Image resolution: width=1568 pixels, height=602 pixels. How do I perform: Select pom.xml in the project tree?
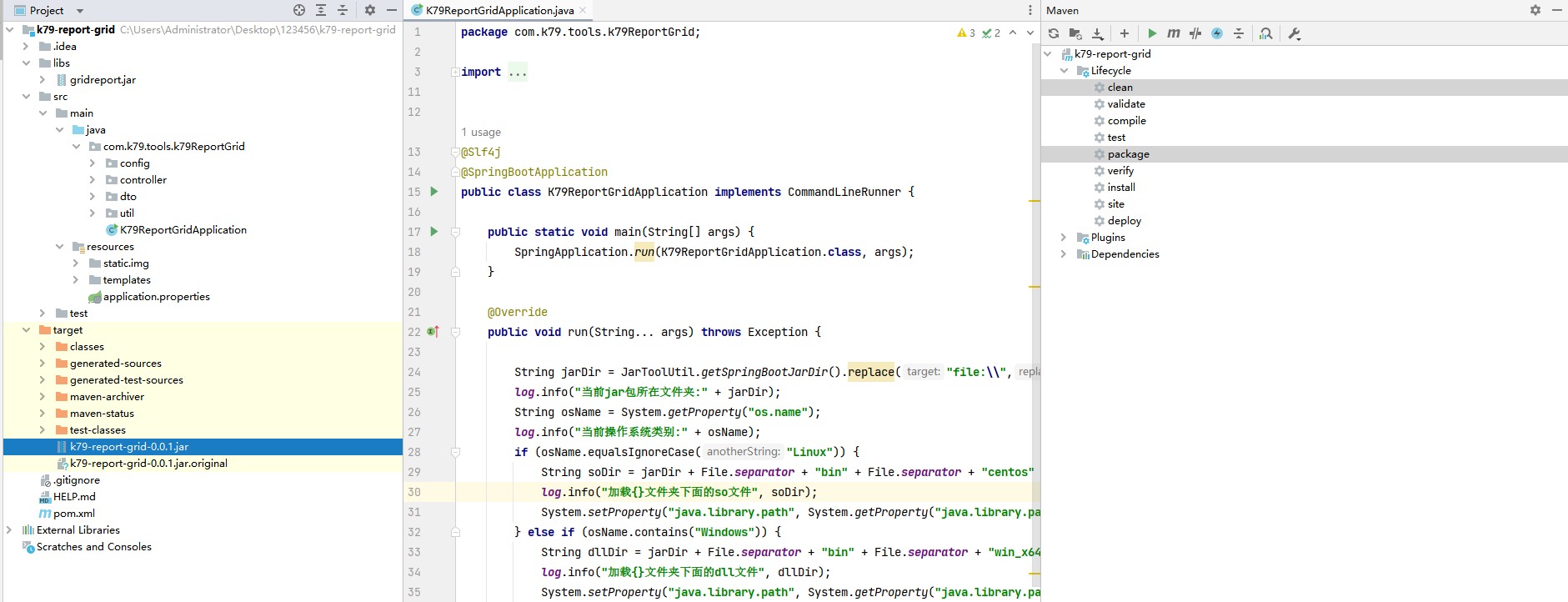[73, 514]
